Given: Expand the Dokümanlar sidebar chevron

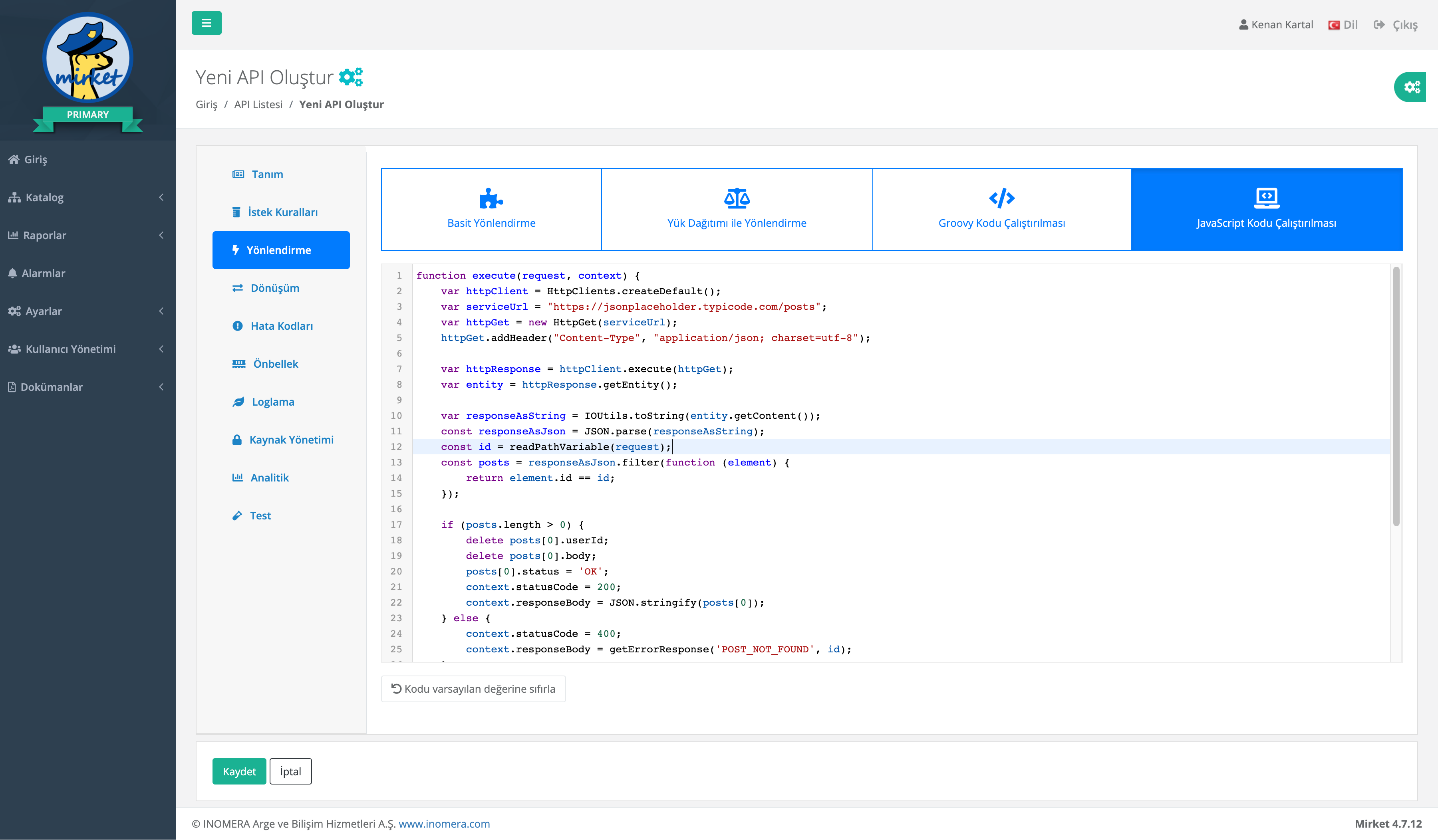Looking at the screenshot, I should click(161, 386).
